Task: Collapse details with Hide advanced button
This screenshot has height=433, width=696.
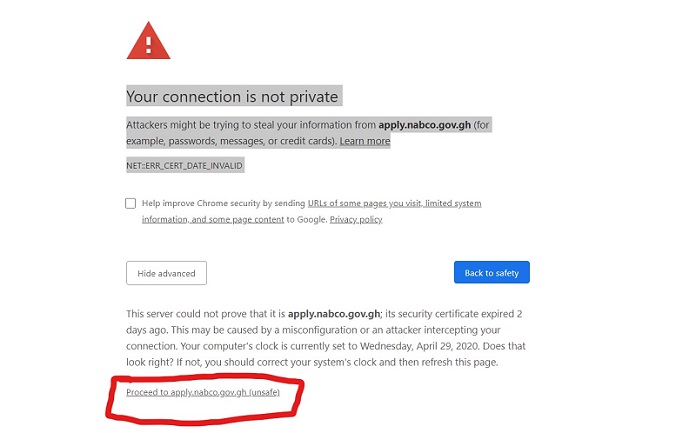Action: pyautogui.click(x=166, y=273)
